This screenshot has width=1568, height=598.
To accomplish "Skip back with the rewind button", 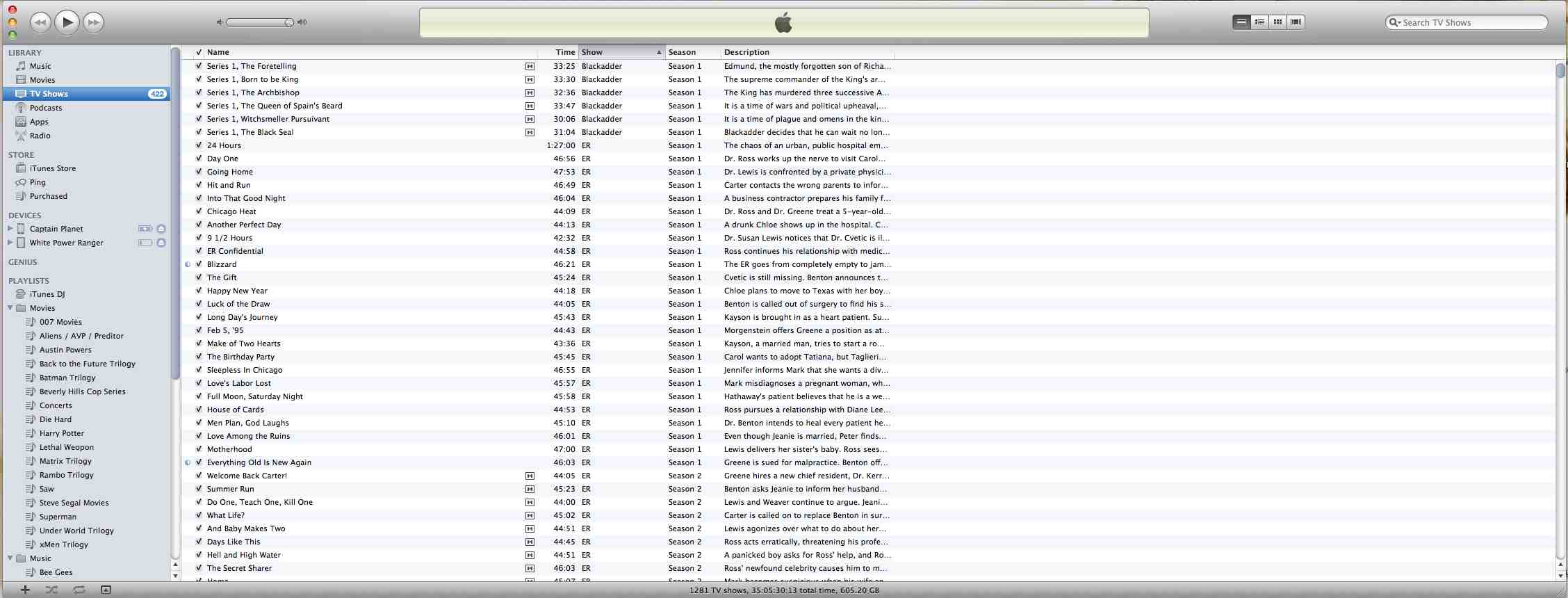I will pyautogui.click(x=40, y=22).
